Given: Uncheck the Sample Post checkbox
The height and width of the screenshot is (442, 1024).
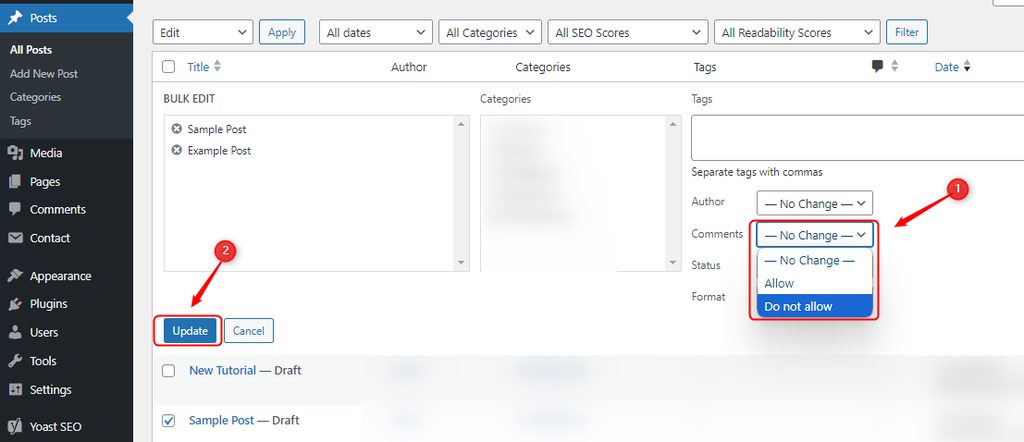Looking at the screenshot, I should click(x=168, y=420).
